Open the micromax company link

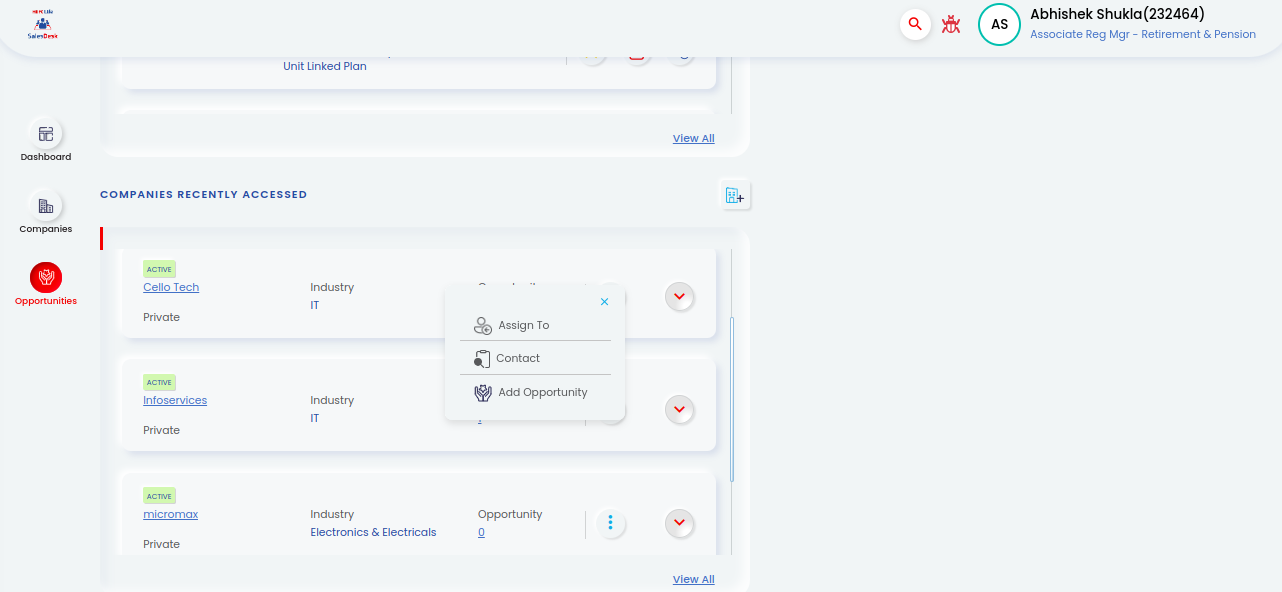[171, 514]
